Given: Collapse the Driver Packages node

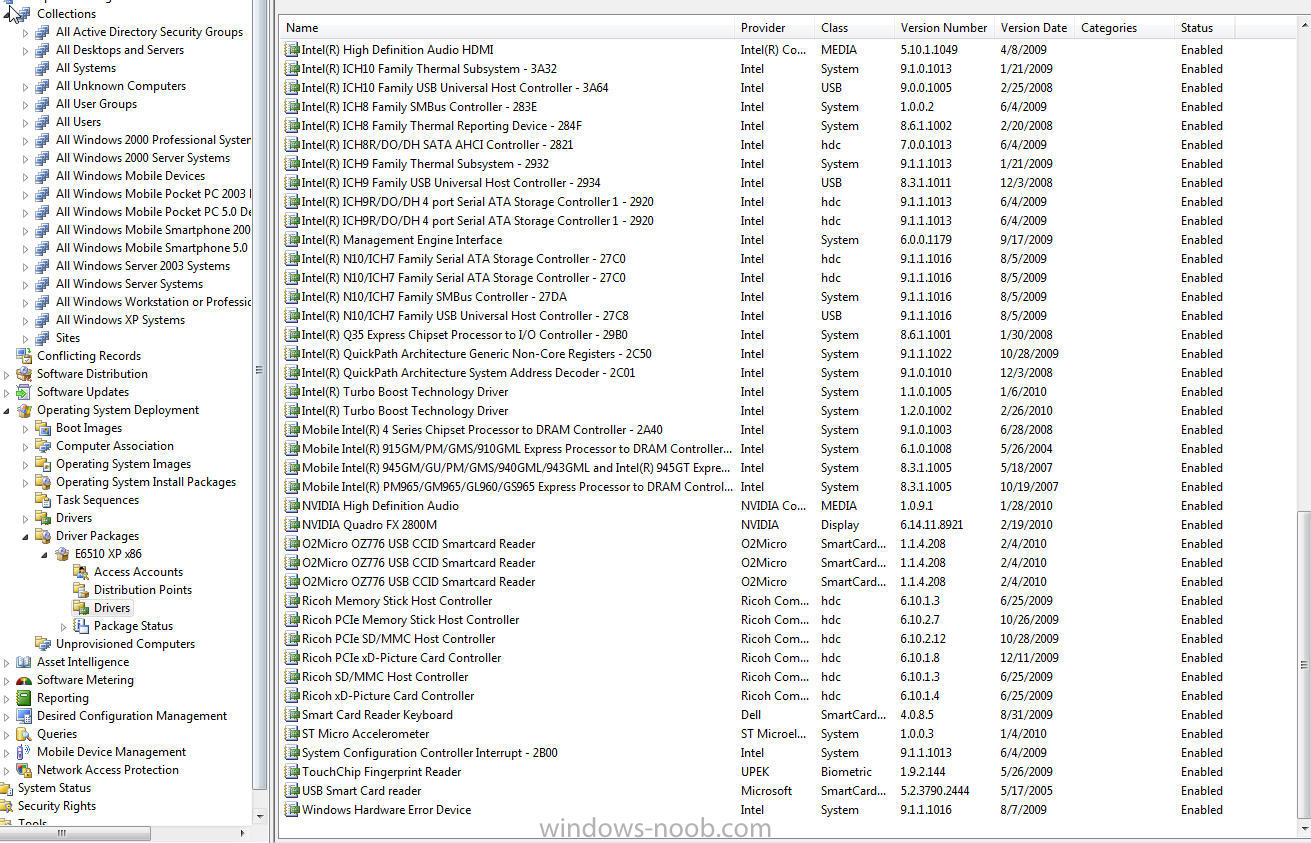Looking at the screenshot, I should pyautogui.click(x=26, y=536).
